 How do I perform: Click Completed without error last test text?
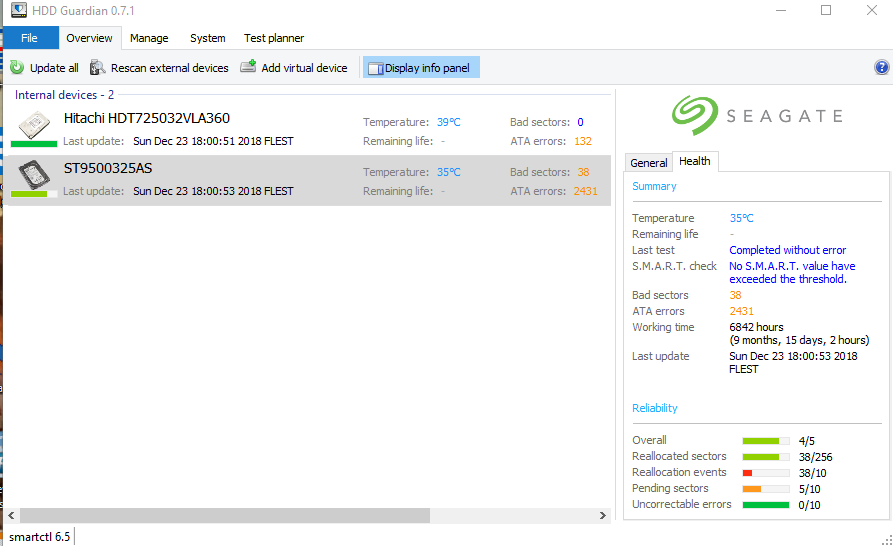pos(788,250)
